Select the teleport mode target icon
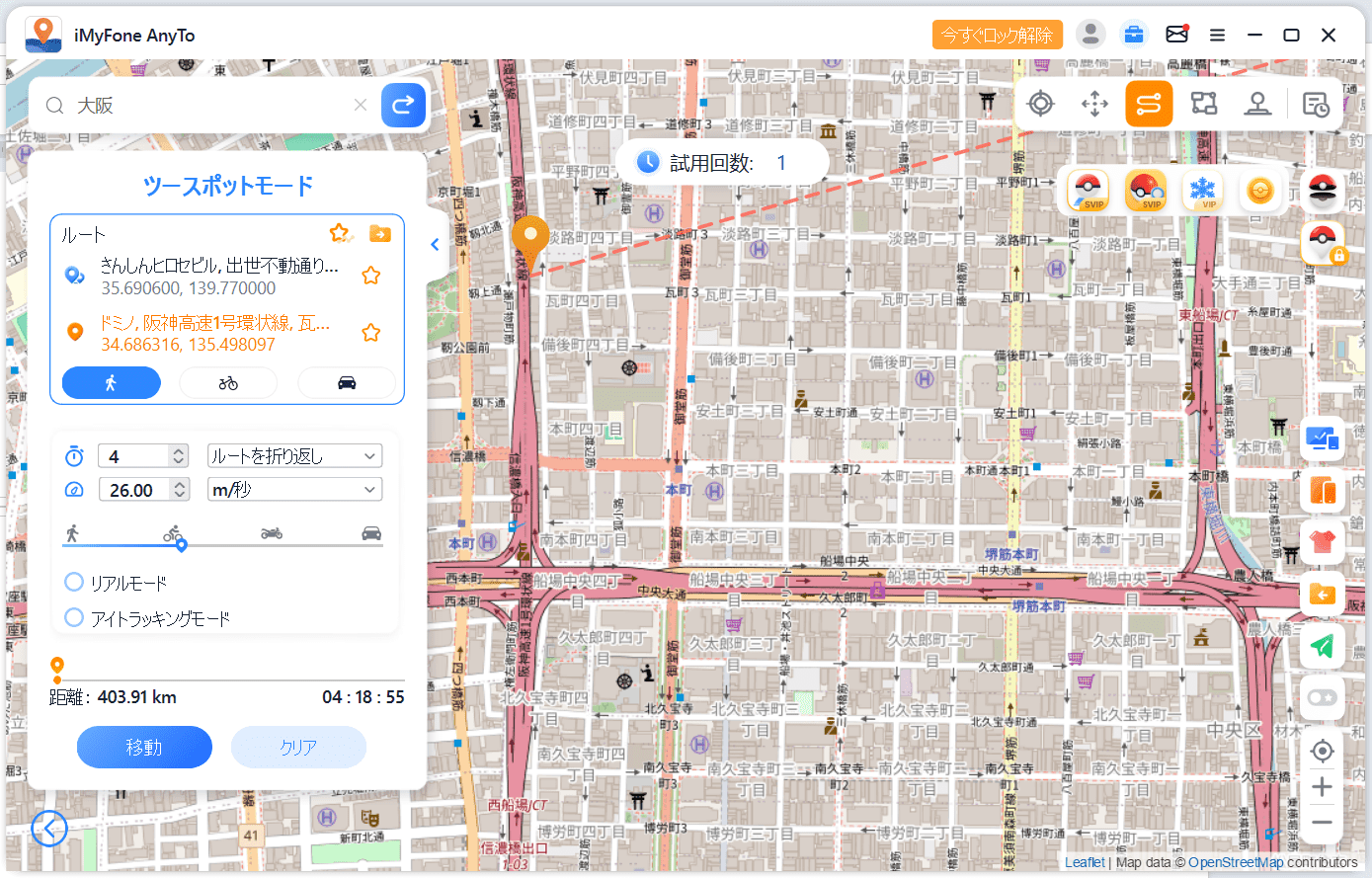 click(x=1040, y=104)
